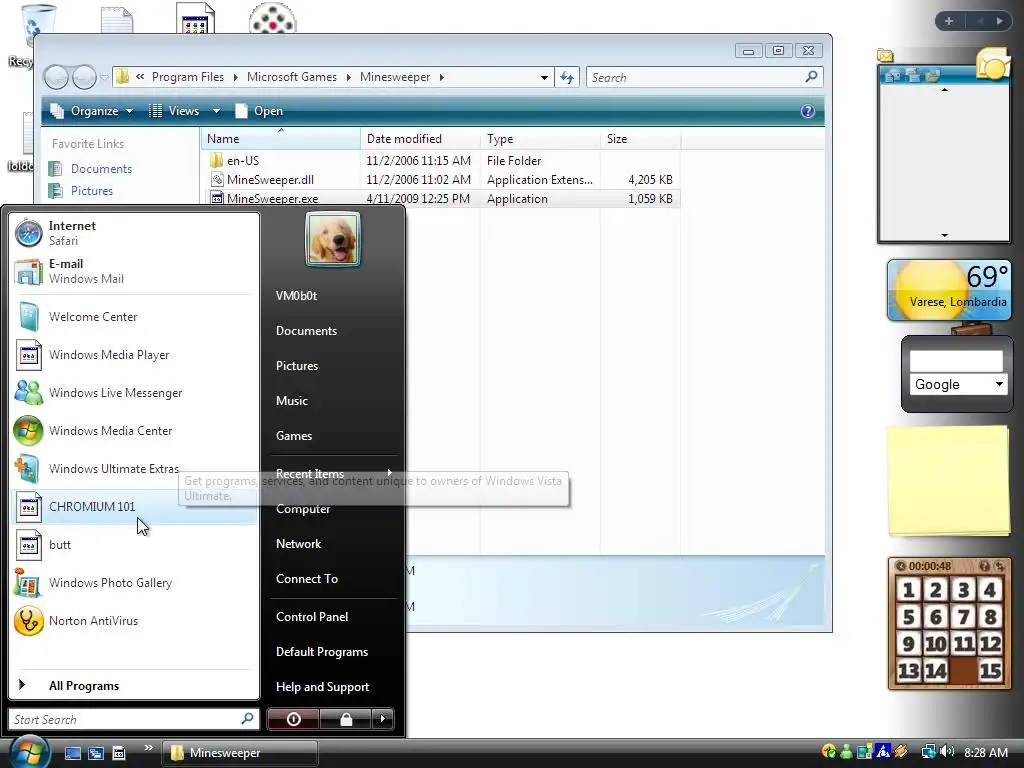Open Network from the Start menu
Image resolution: width=1024 pixels, height=768 pixels.
pyautogui.click(x=334, y=544)
